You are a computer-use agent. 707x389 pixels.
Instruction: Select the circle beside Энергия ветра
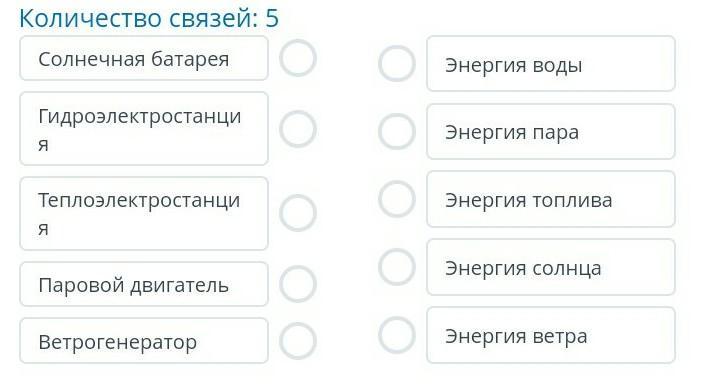(397, 335)
